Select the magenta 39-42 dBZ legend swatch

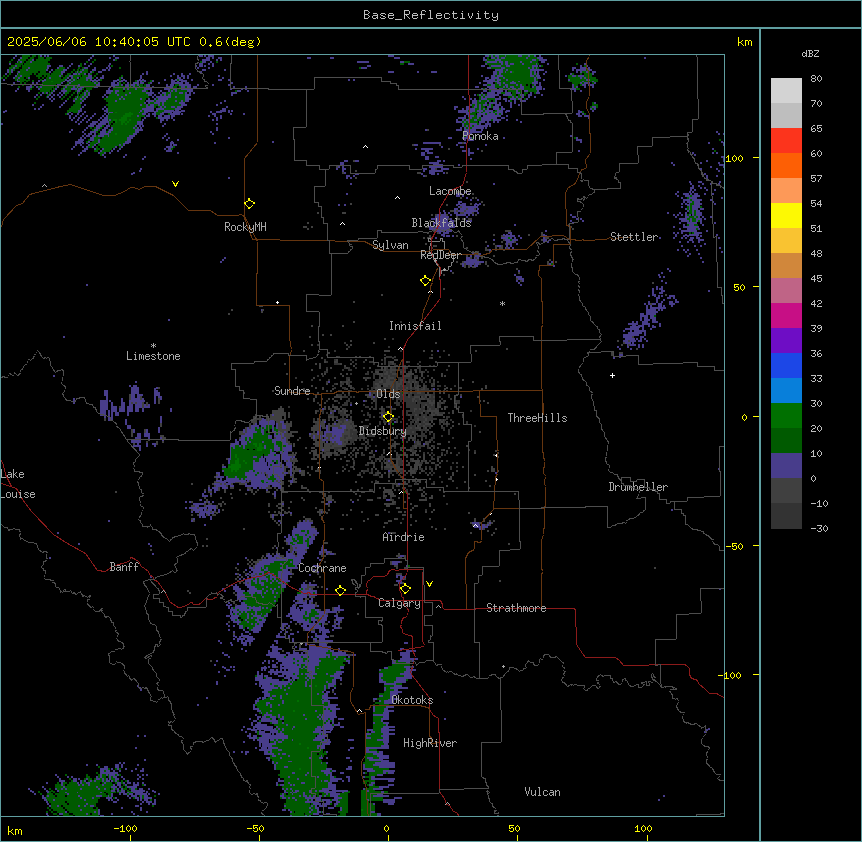786,315
